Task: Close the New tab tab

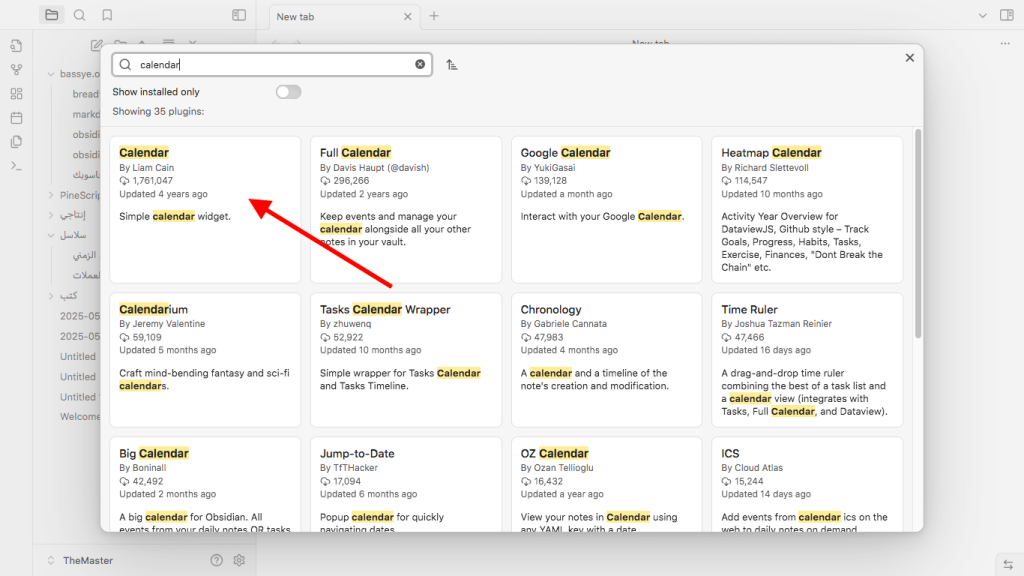Action: [408, 16]
